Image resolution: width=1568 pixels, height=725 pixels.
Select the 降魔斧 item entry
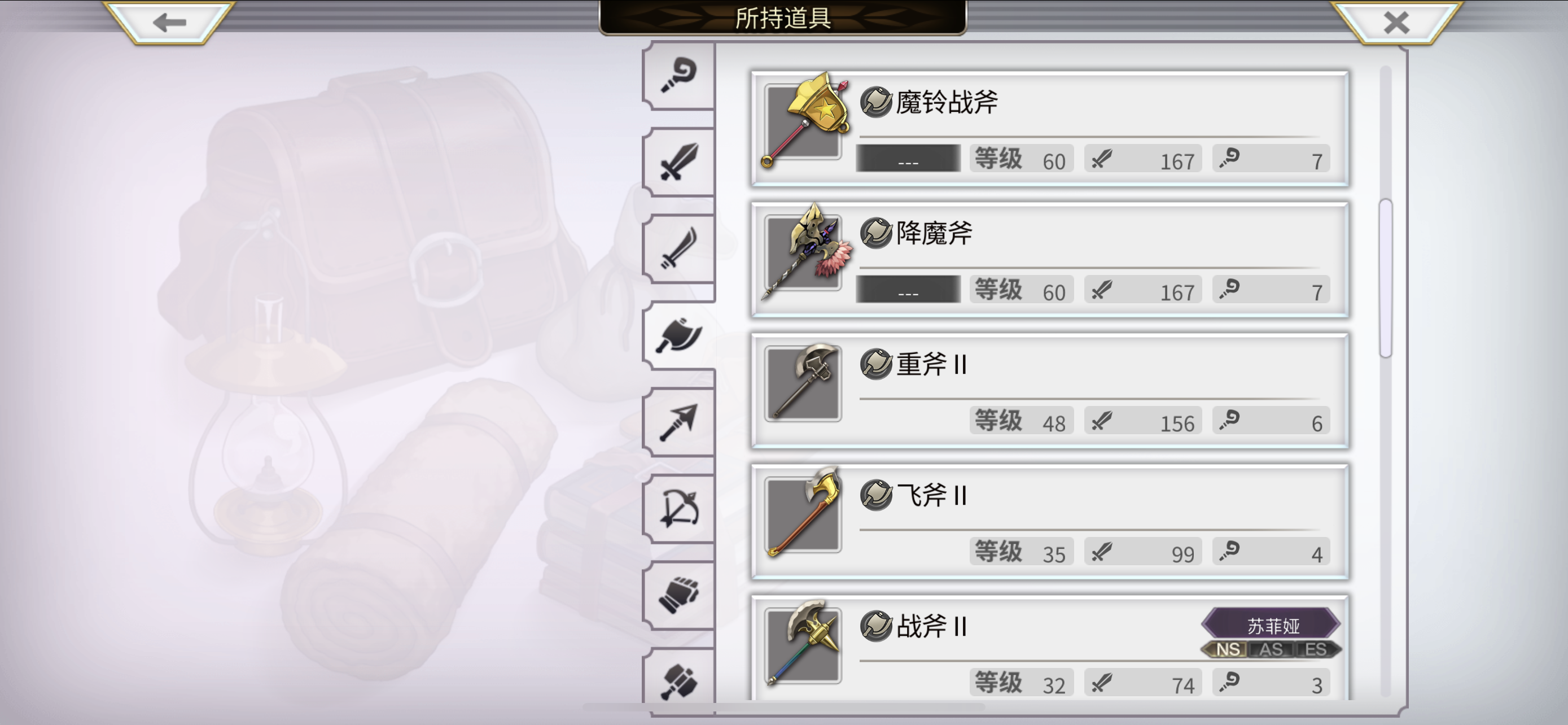(1050, 260)
